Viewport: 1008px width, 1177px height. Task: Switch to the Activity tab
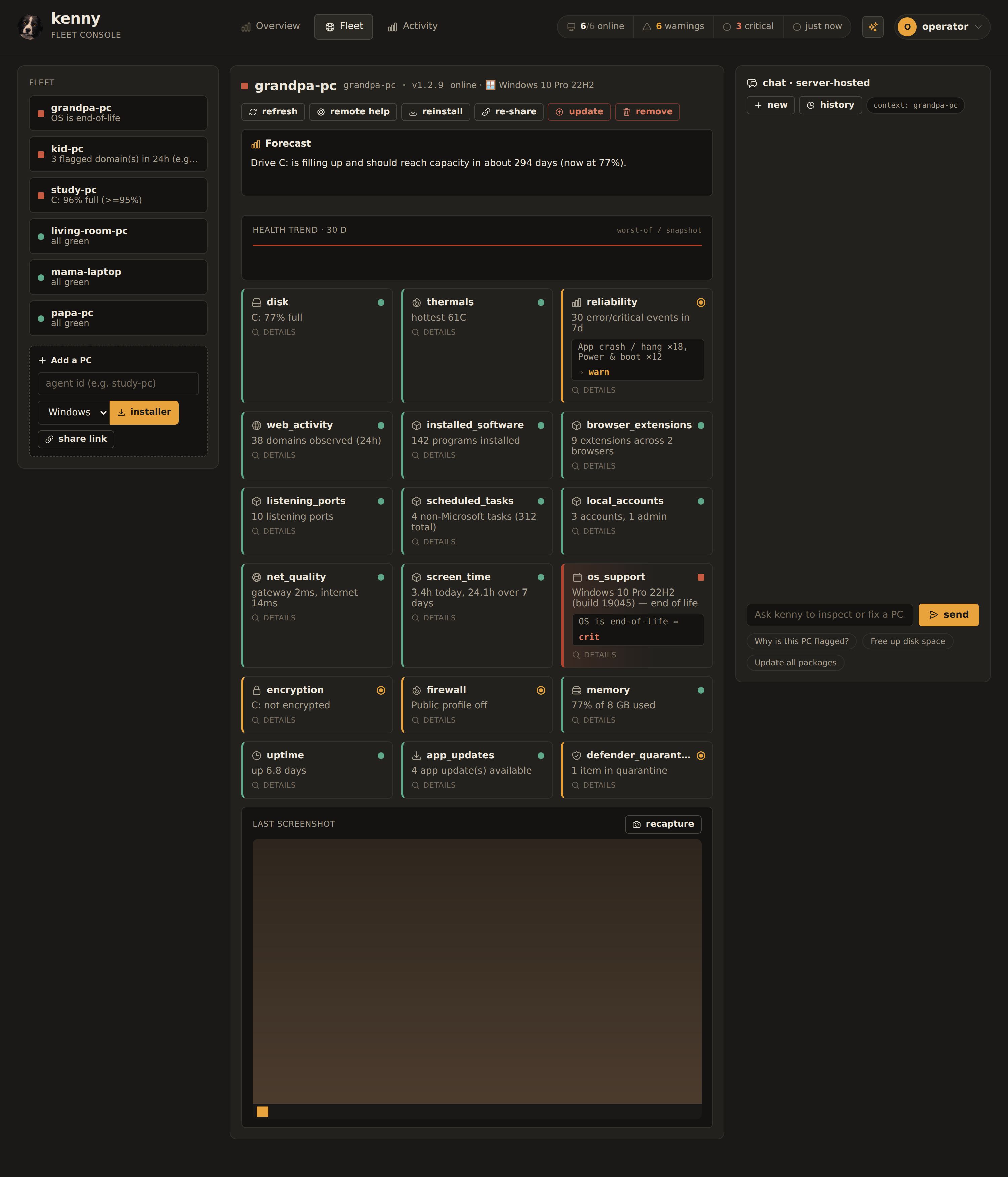click(413, 26)
